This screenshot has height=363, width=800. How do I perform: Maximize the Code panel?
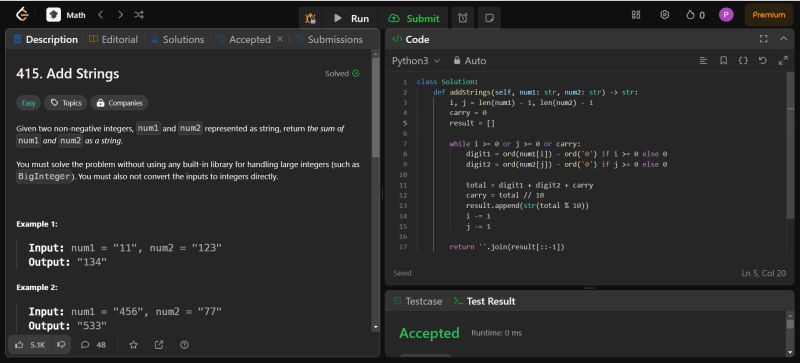pyautogui.click(x=764, y=39)
